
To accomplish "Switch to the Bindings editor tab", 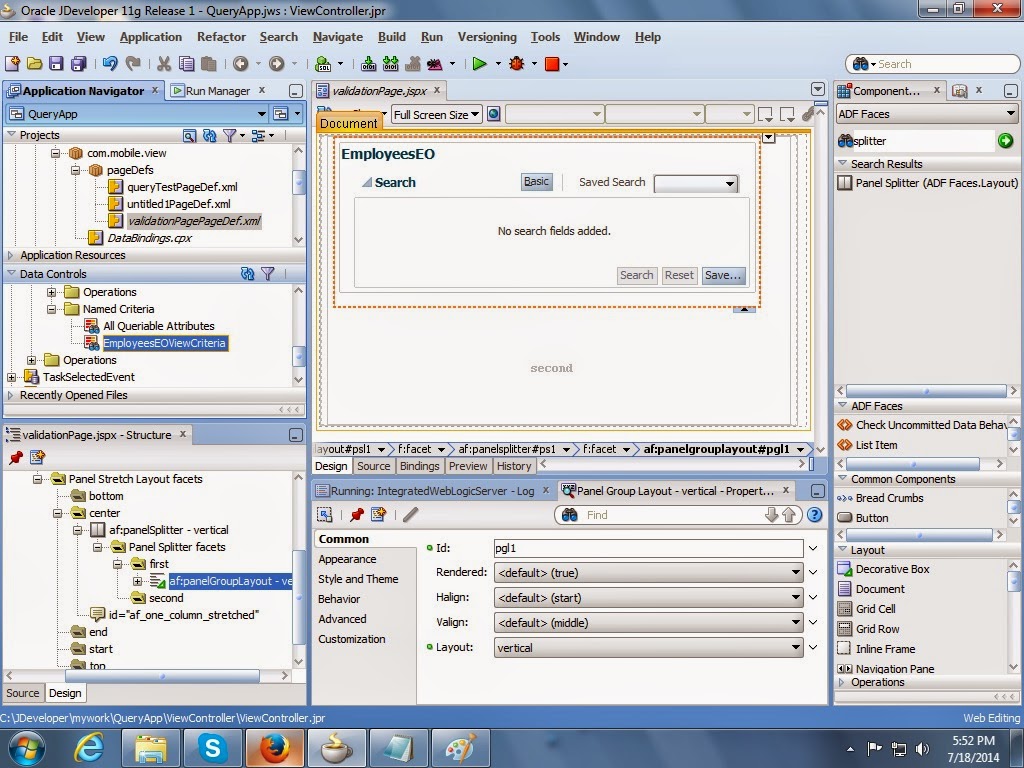I will [419, 466].
